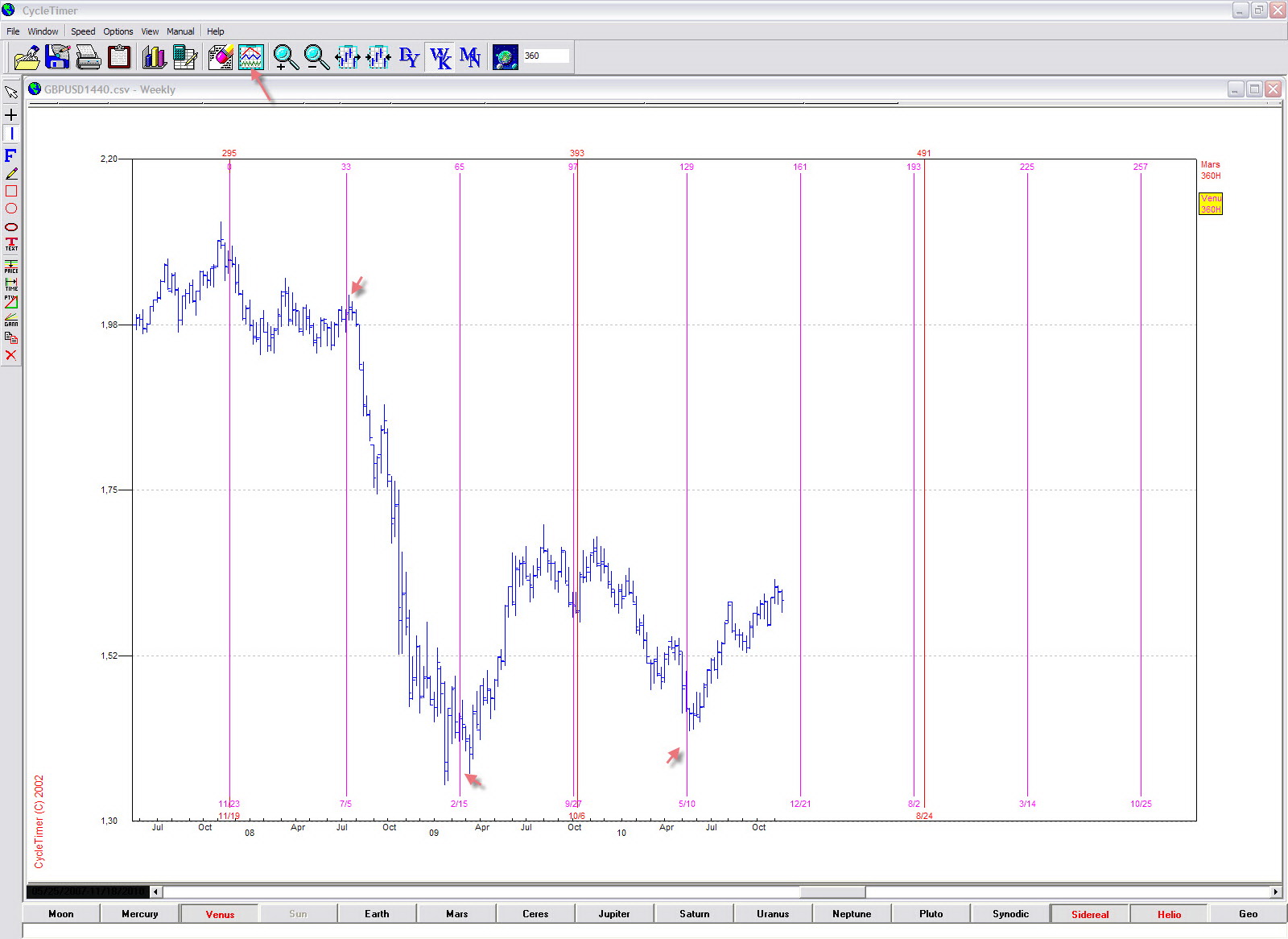Switch chart to monthly MN timeframe
This screenshot has width=1288, height=939.
(x=470, y=57)
